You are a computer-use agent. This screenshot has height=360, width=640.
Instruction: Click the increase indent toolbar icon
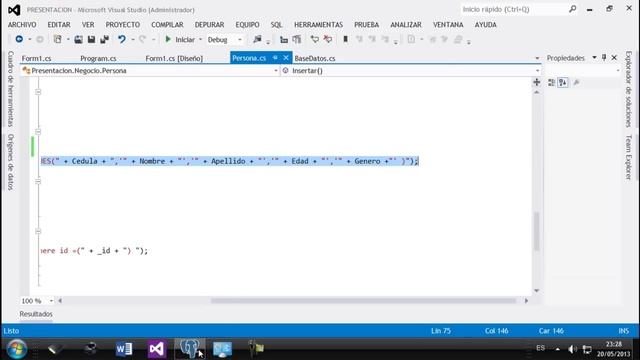(x=297, y=40)
